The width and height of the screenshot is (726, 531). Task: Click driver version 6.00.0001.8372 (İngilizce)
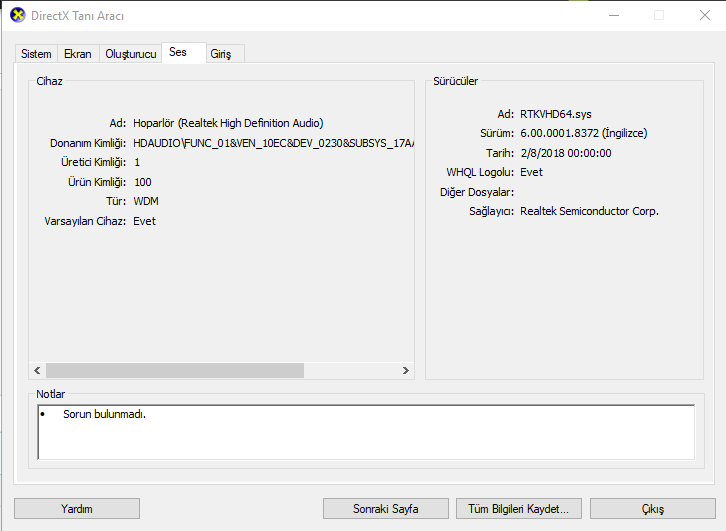pos(584,133)
